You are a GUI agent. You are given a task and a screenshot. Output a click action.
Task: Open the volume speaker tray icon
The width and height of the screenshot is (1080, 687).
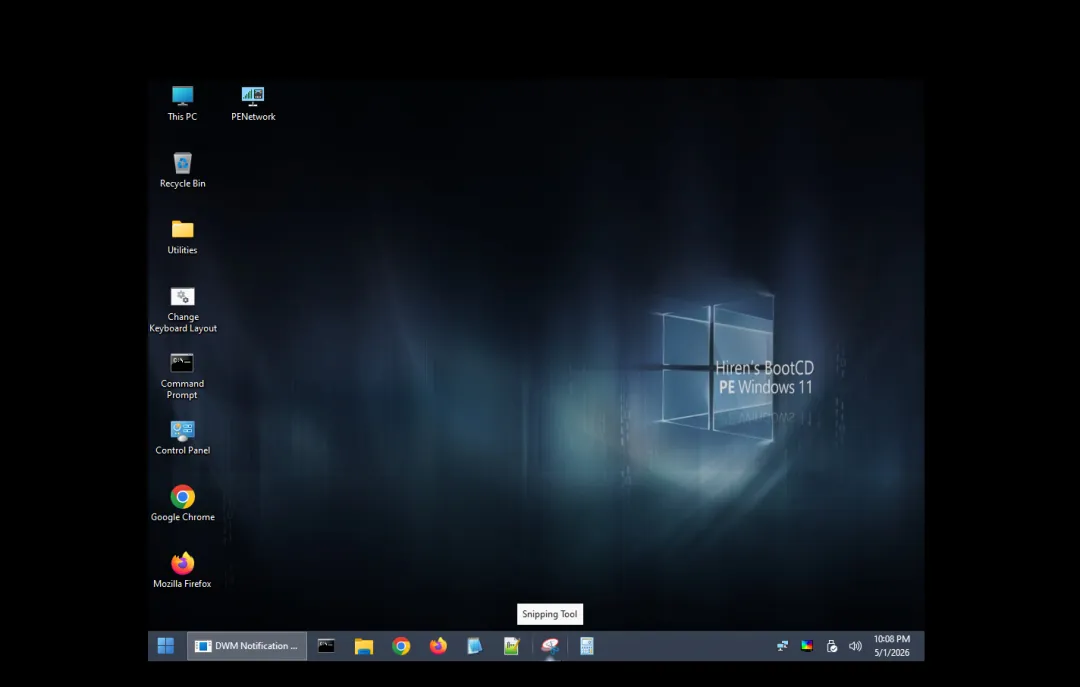855,646
